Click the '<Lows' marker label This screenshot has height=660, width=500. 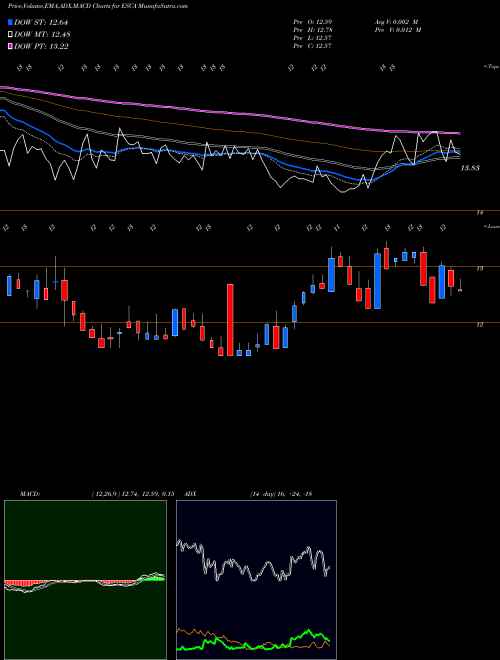click(x=491, y=226)
